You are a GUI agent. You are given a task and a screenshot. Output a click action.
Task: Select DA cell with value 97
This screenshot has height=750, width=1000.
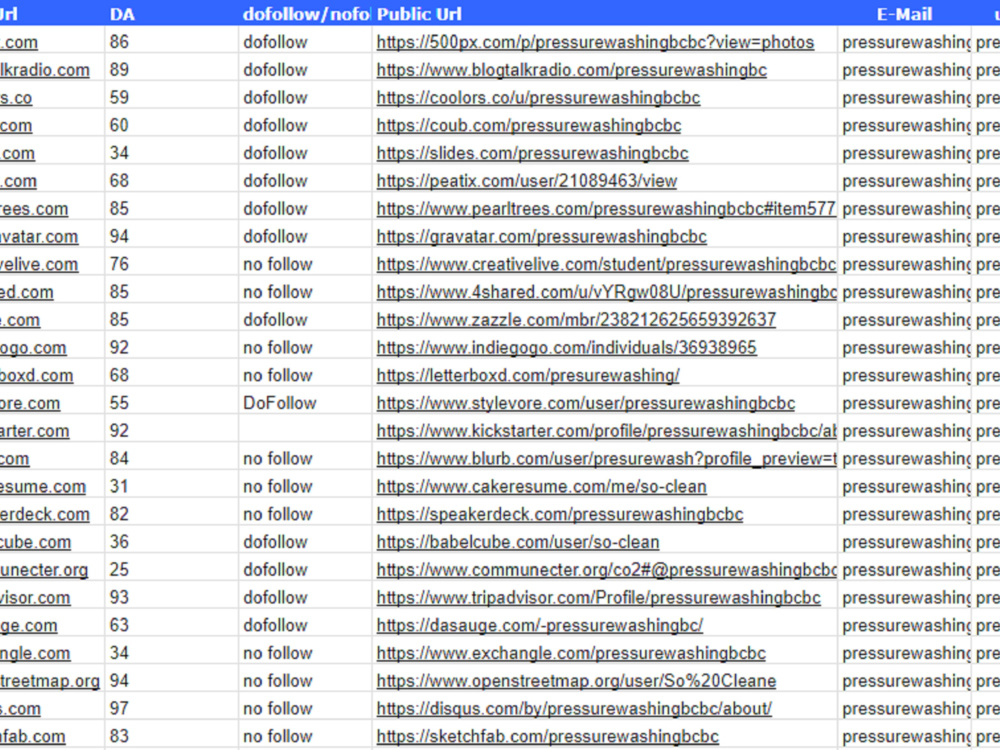[x=171, y=709]
